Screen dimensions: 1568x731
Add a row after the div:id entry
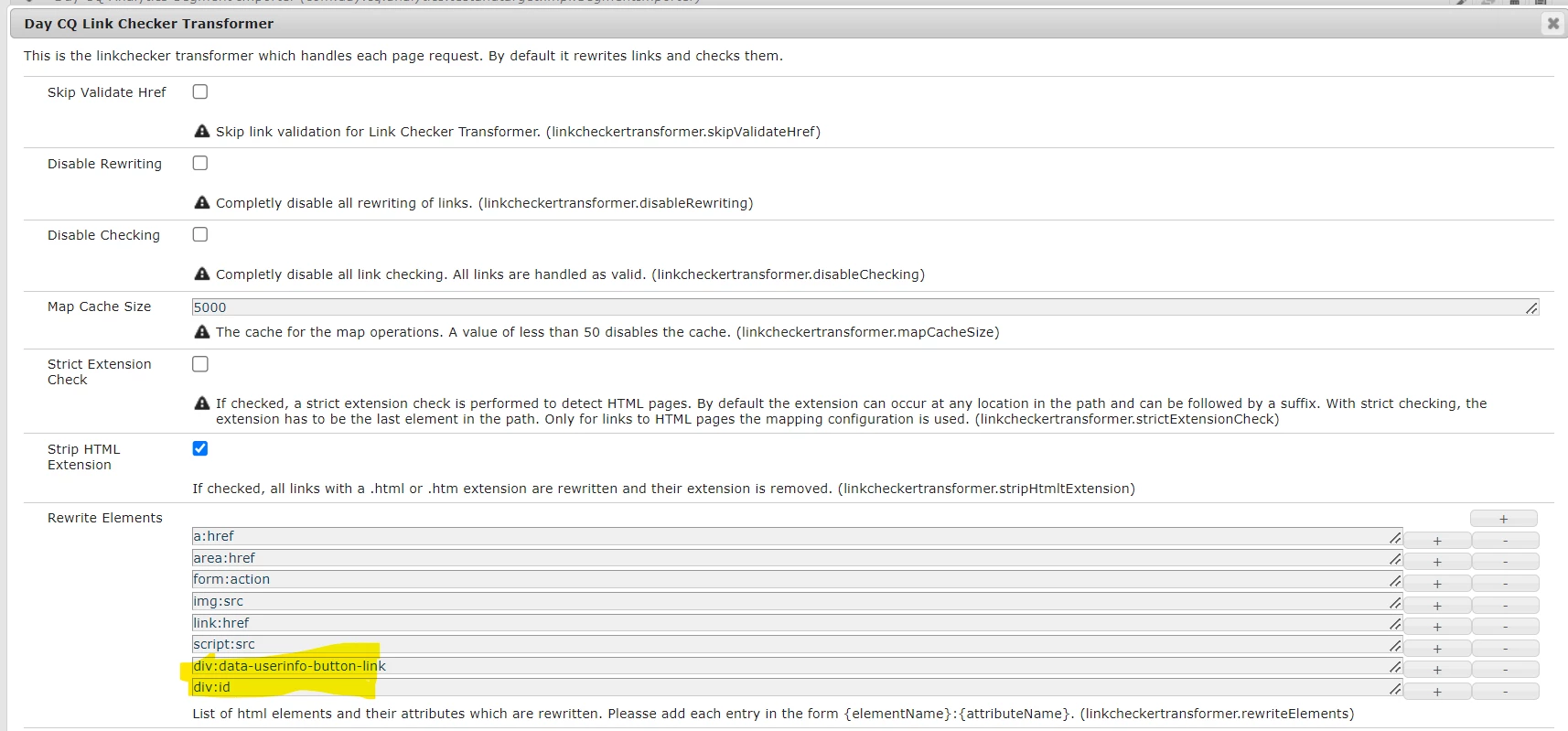(x=1437, y=692)
